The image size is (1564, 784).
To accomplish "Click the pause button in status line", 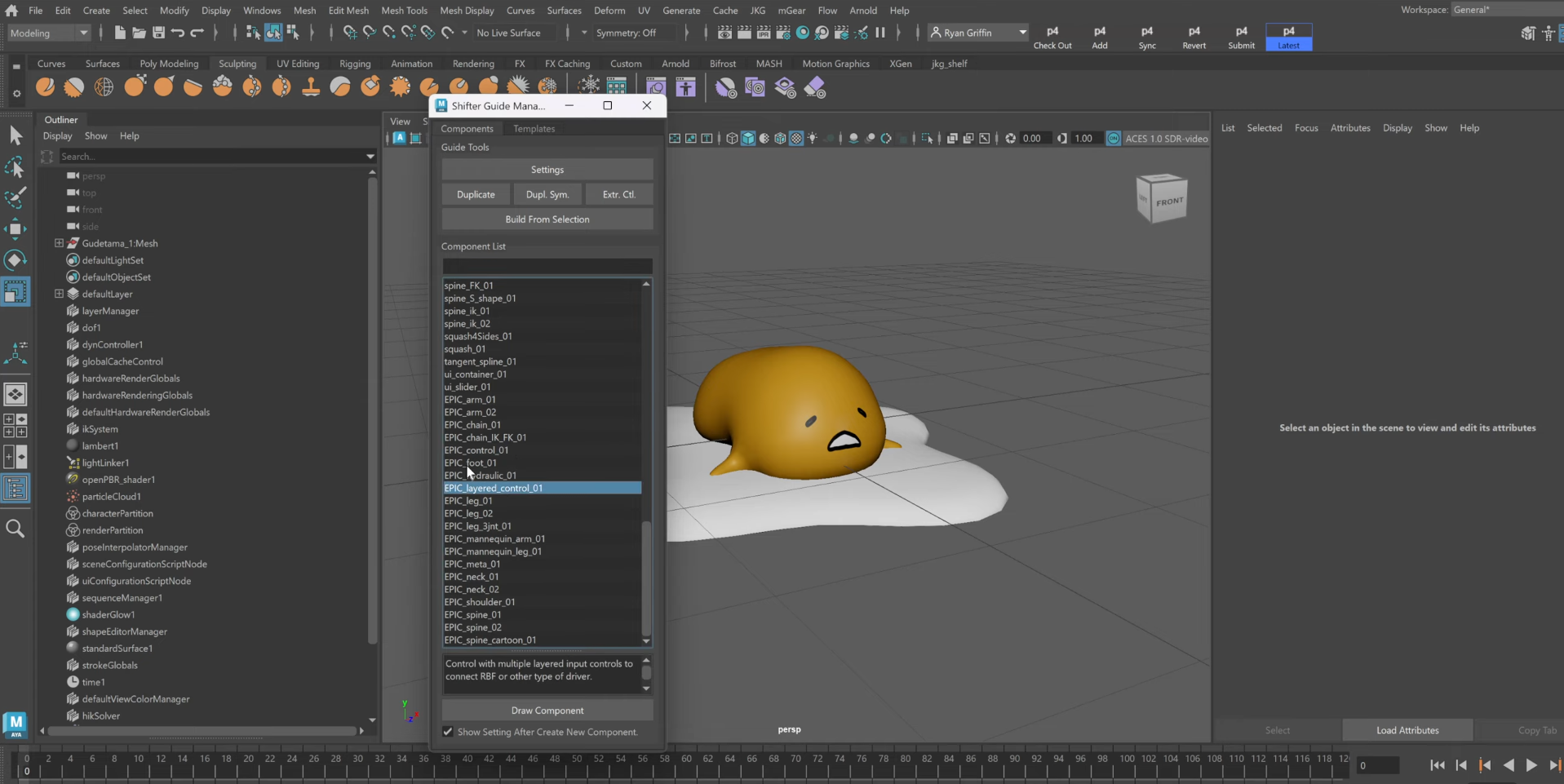I will 880,33.
